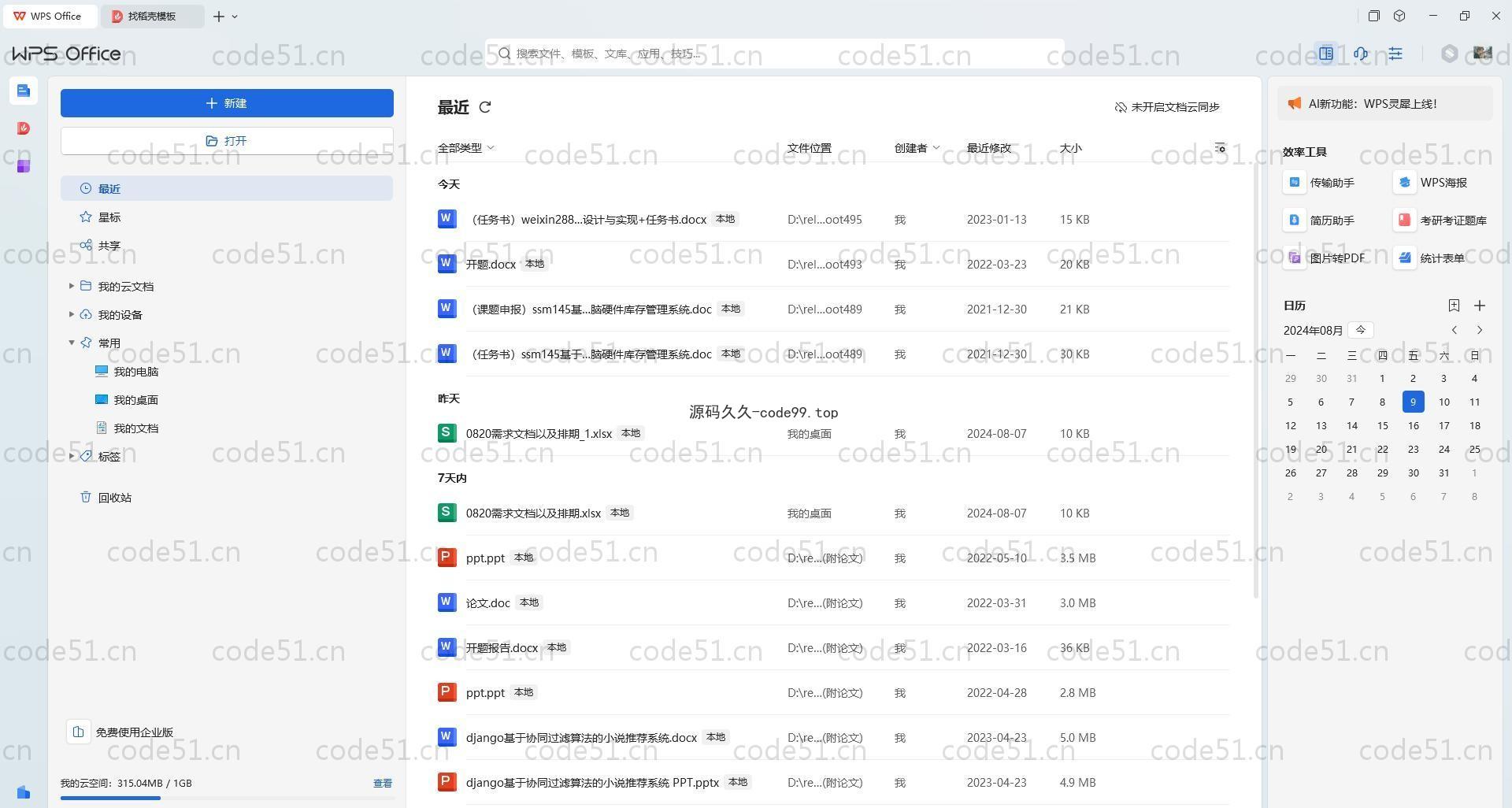Image resolution: width=1512 pixels, height=808 pixels.
Task: Click the spreadsheet icon of 0820需求文档以及排期_1.xlsx
Action: (x=447, y=433)
